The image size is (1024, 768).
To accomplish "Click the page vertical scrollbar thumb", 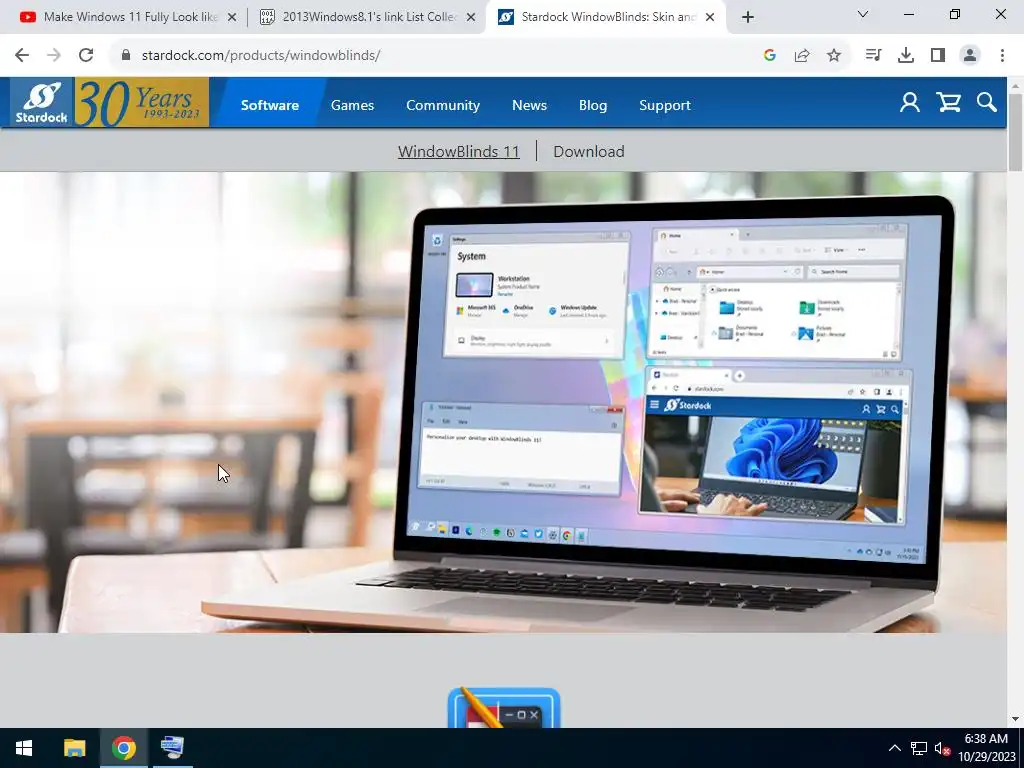I will [x=1016, y=133].
